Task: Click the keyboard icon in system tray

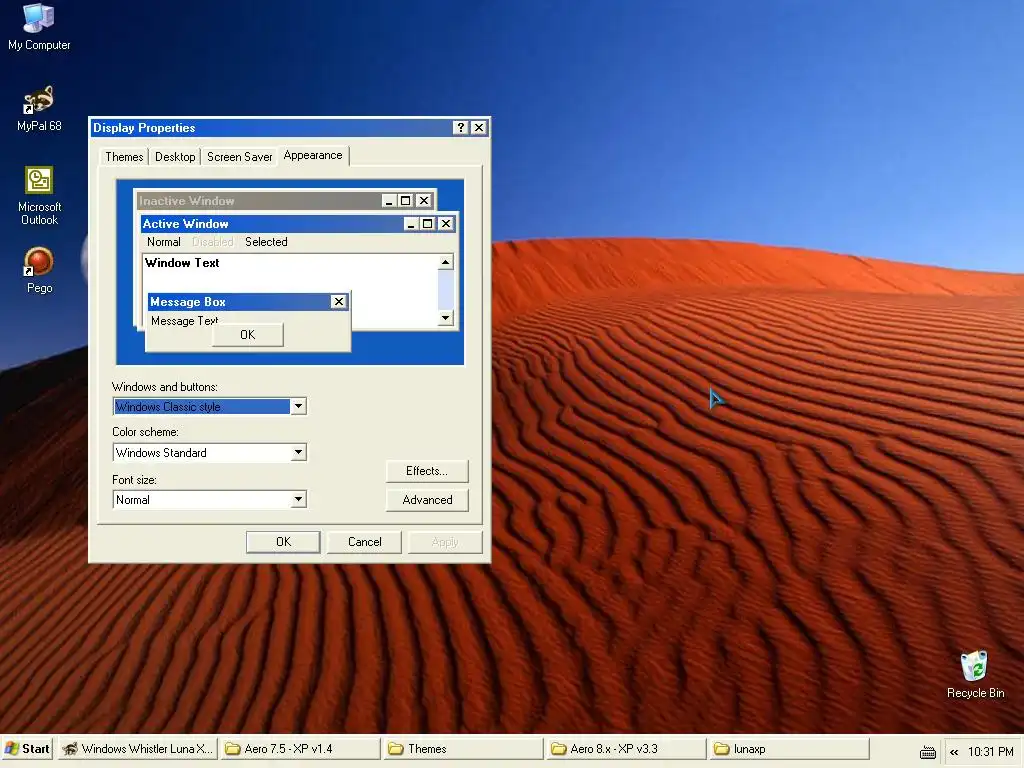Action: pyautogui.click(x=927, y=752)
